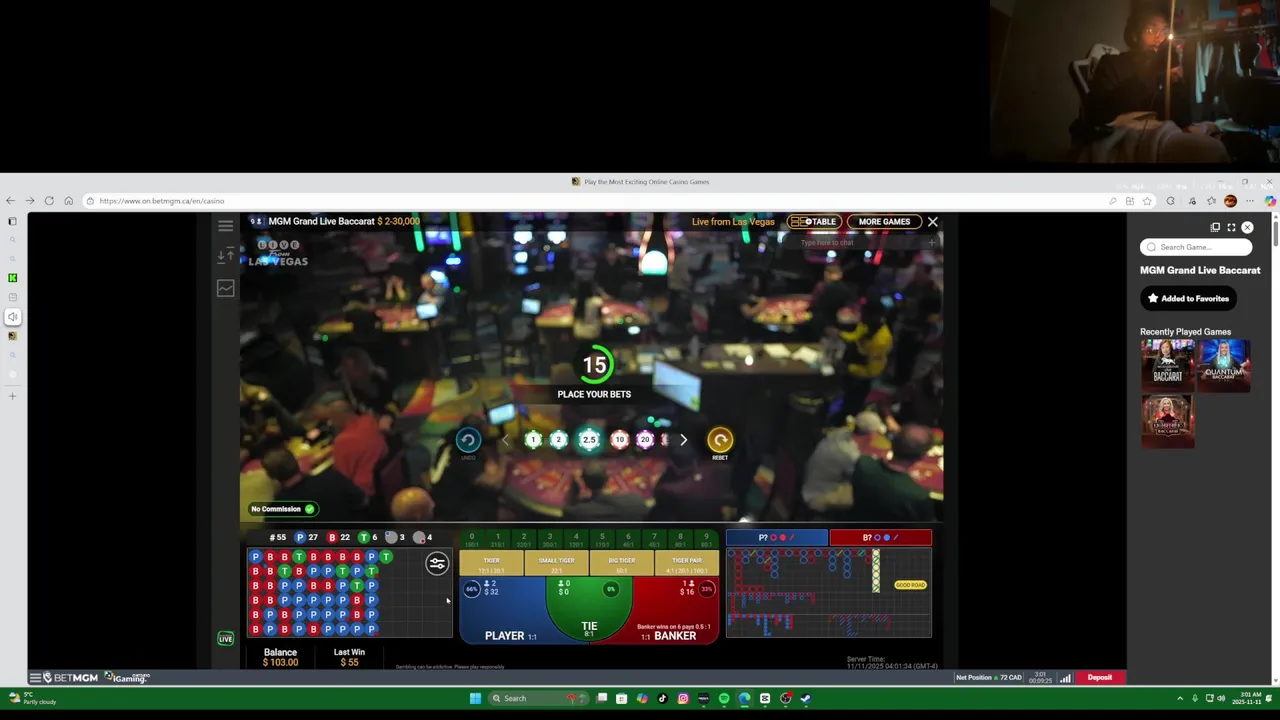This screenshot has width=1280, height=720.
Task: Bet on the TIGER side bet
Action: [x=491, y=565]
